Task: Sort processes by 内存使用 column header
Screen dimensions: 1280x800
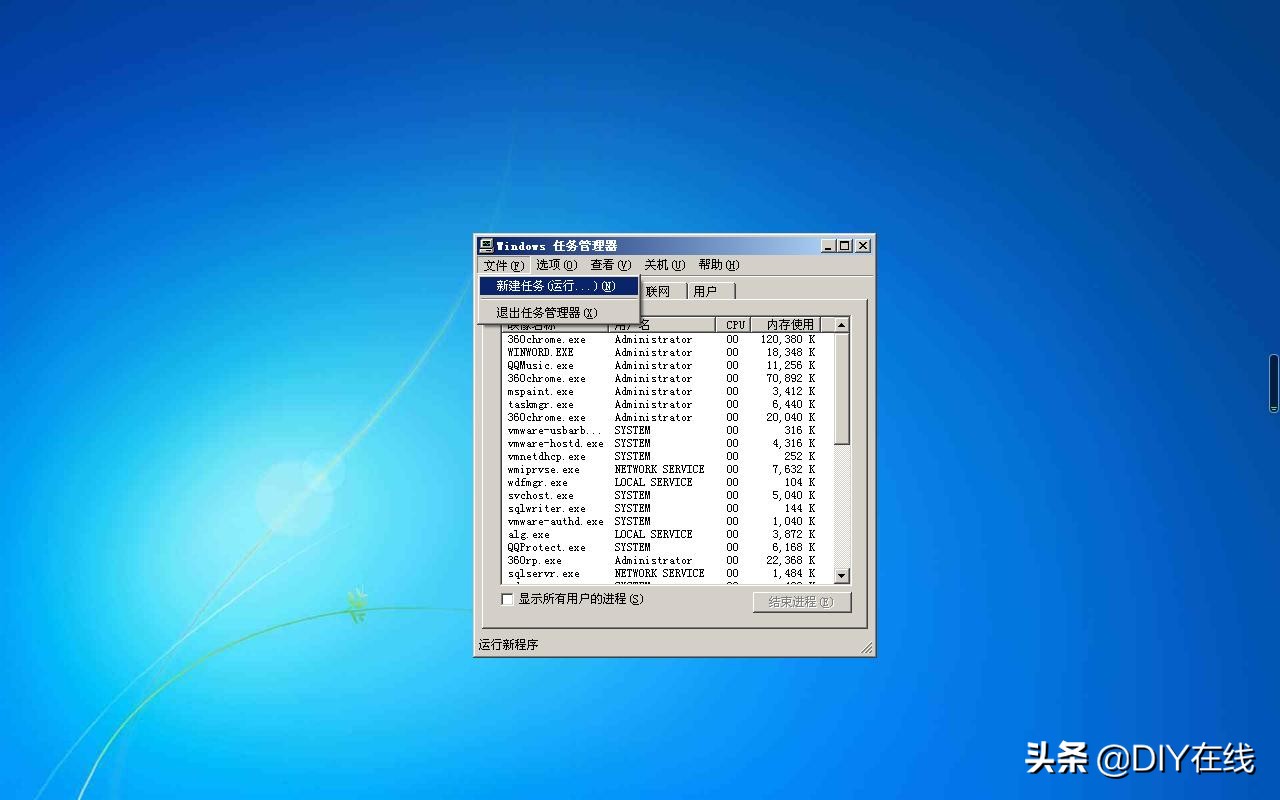Action: [x=789, y=325]
